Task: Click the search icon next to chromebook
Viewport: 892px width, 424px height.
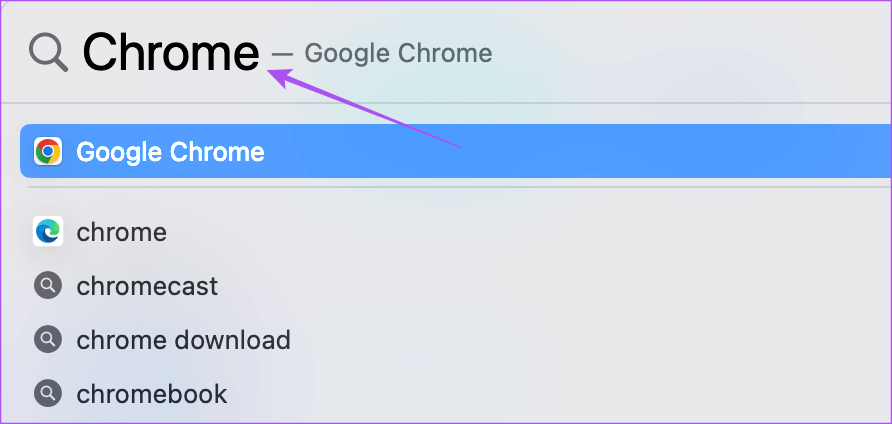Action: coord(47,394)
